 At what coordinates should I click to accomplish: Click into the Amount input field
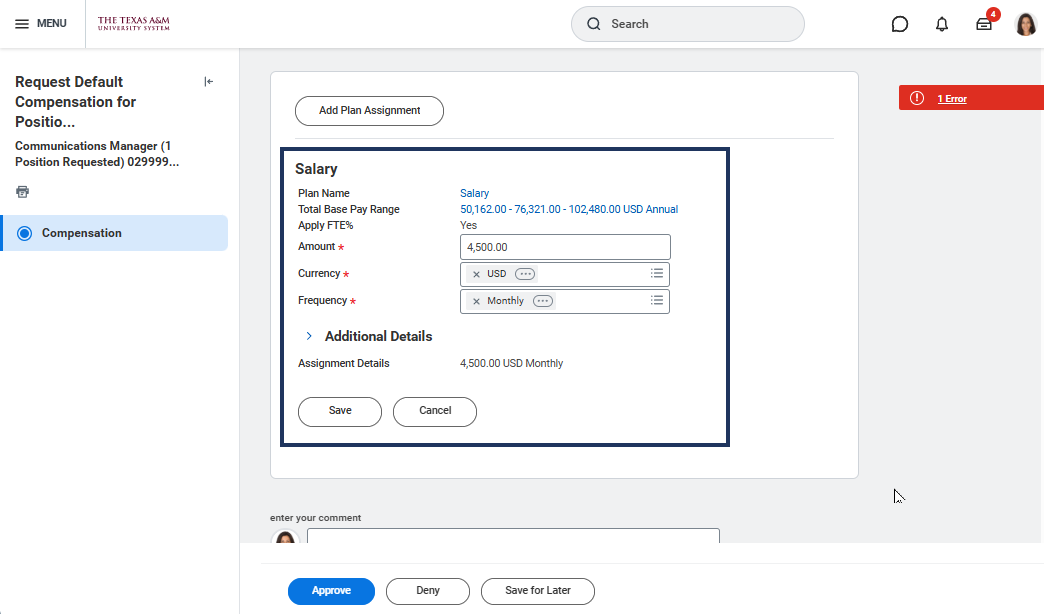click(x=565, y=247)
